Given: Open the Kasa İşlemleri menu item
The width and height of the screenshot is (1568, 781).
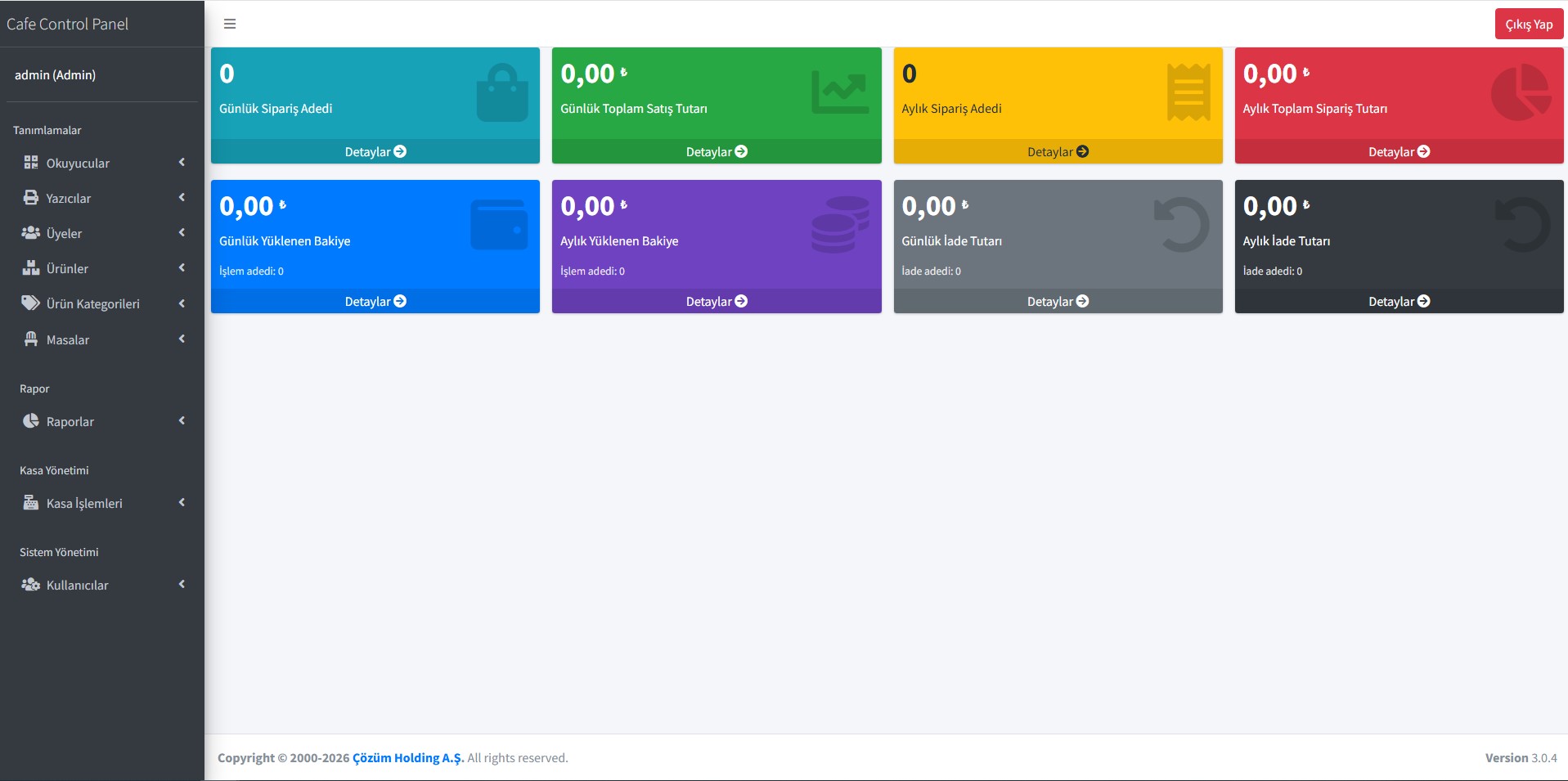Looking at the screenshot, I should coord(102,503).
